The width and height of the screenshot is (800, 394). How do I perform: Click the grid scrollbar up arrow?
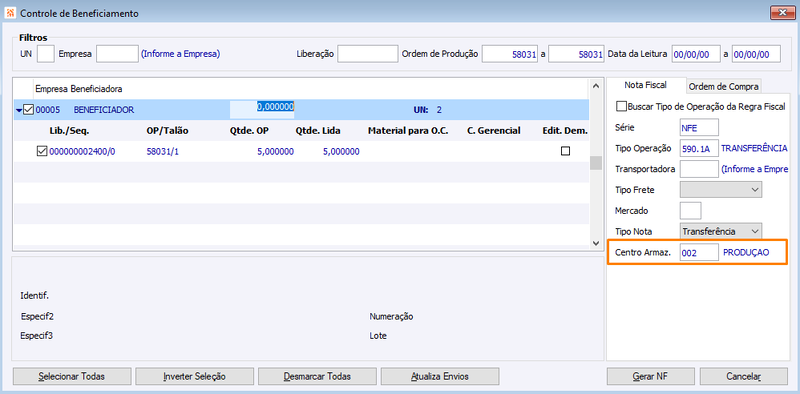[595, 87]
